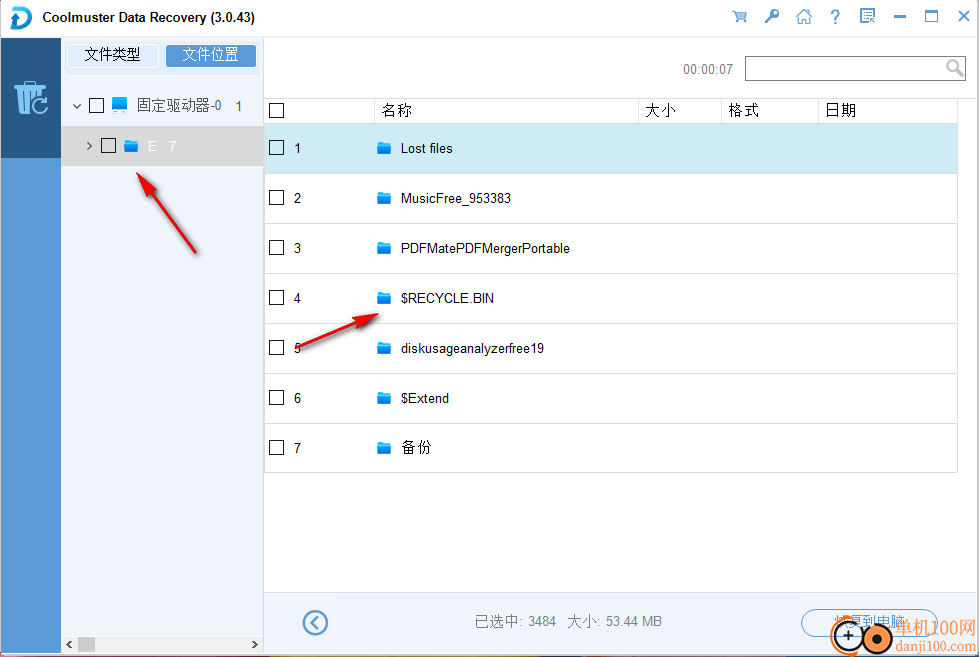979x657 pixels.
Task: Select the MusicFree_953383 name text
Action: point(456,198)
